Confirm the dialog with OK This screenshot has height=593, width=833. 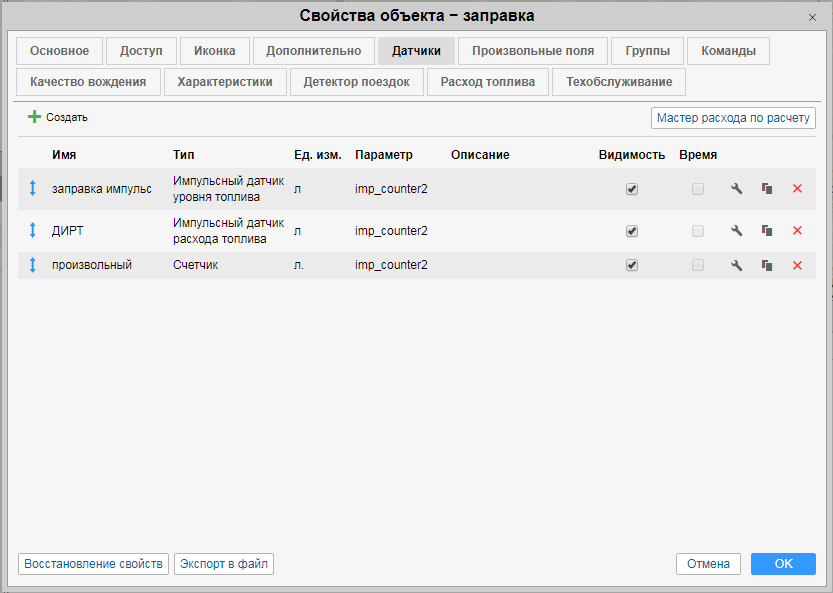click(x=783, y=564)
